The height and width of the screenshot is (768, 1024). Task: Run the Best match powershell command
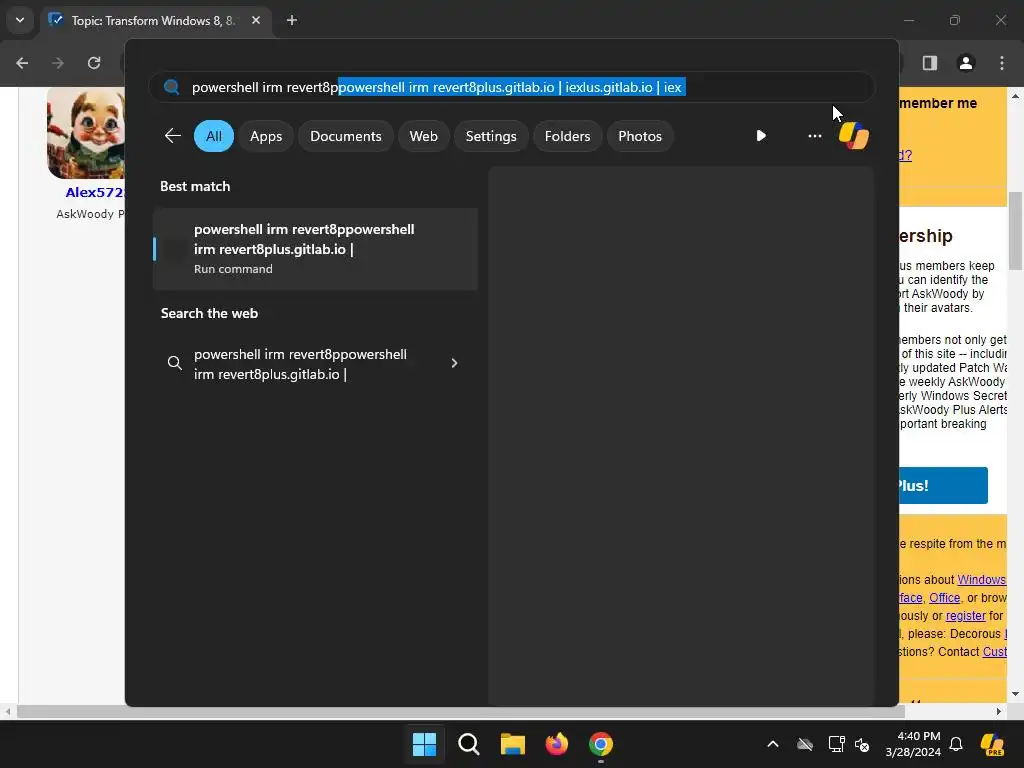tap(315, 249)
